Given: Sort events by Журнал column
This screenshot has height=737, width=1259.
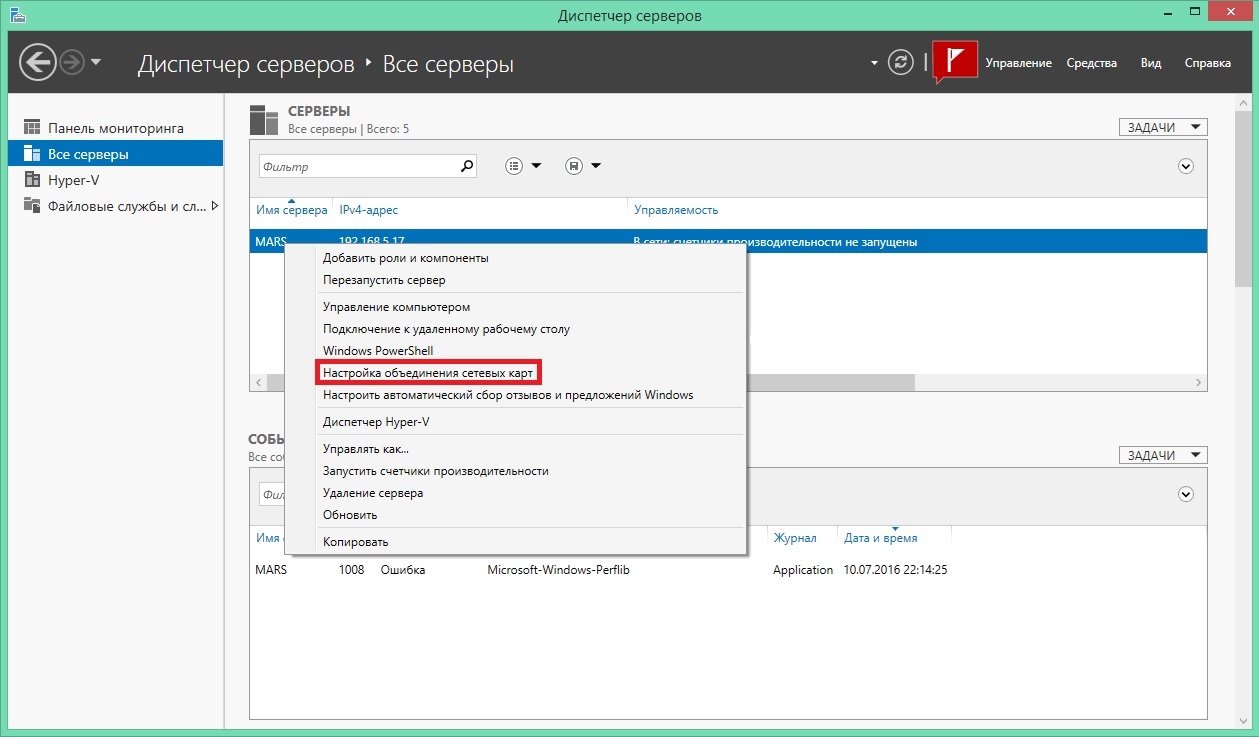Looking at the screenshot, I should 794,538.
